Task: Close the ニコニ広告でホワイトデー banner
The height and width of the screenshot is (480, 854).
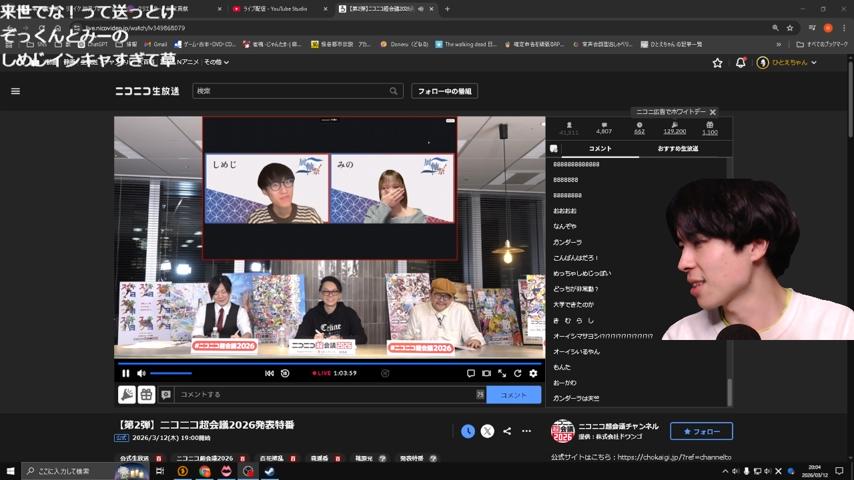Action: (x=712, y=112)
